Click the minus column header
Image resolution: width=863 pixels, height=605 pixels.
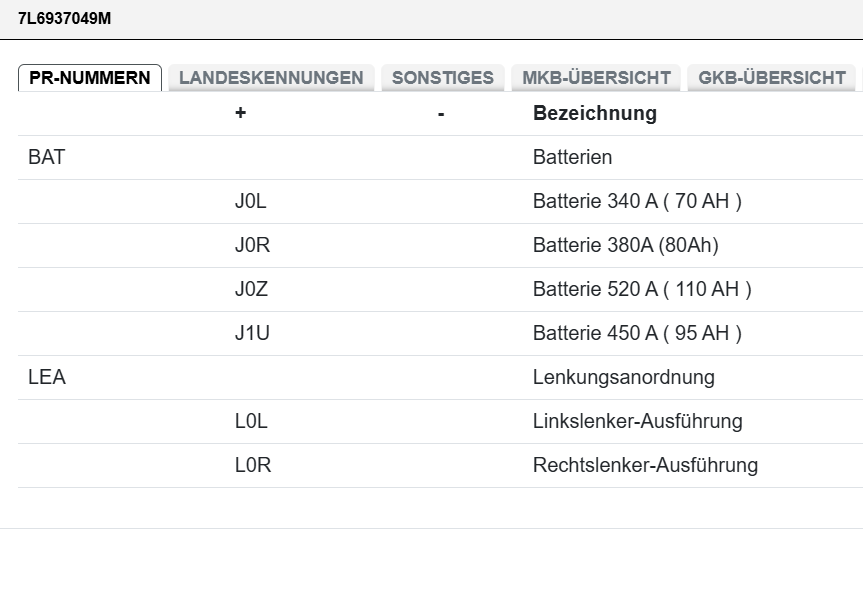441,113
